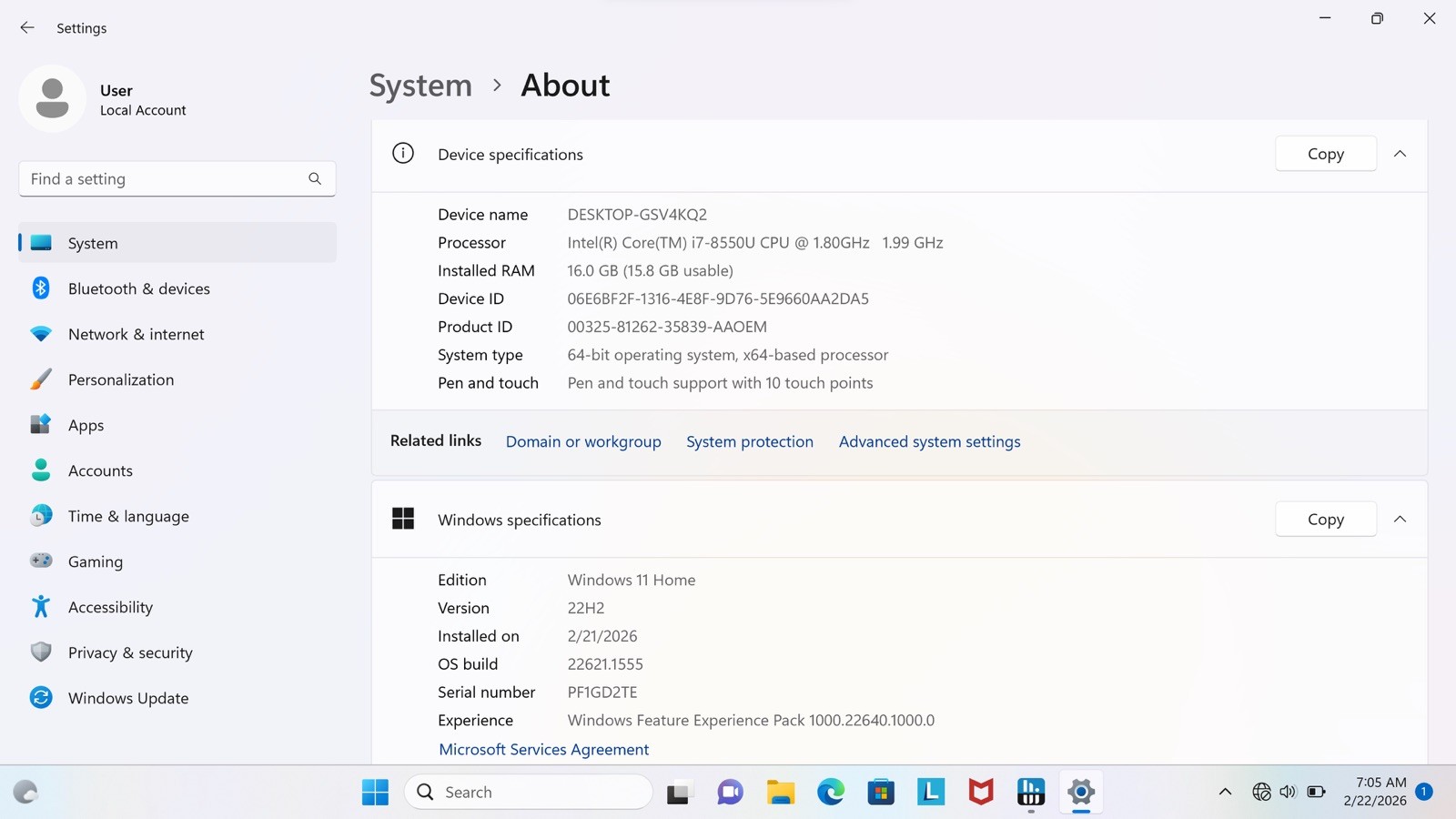This screenshot has width=1456, height=819.
Task: Click the Product ID value 00325-81262-35839-AAOEM
Action: click(x=667, y=327)
